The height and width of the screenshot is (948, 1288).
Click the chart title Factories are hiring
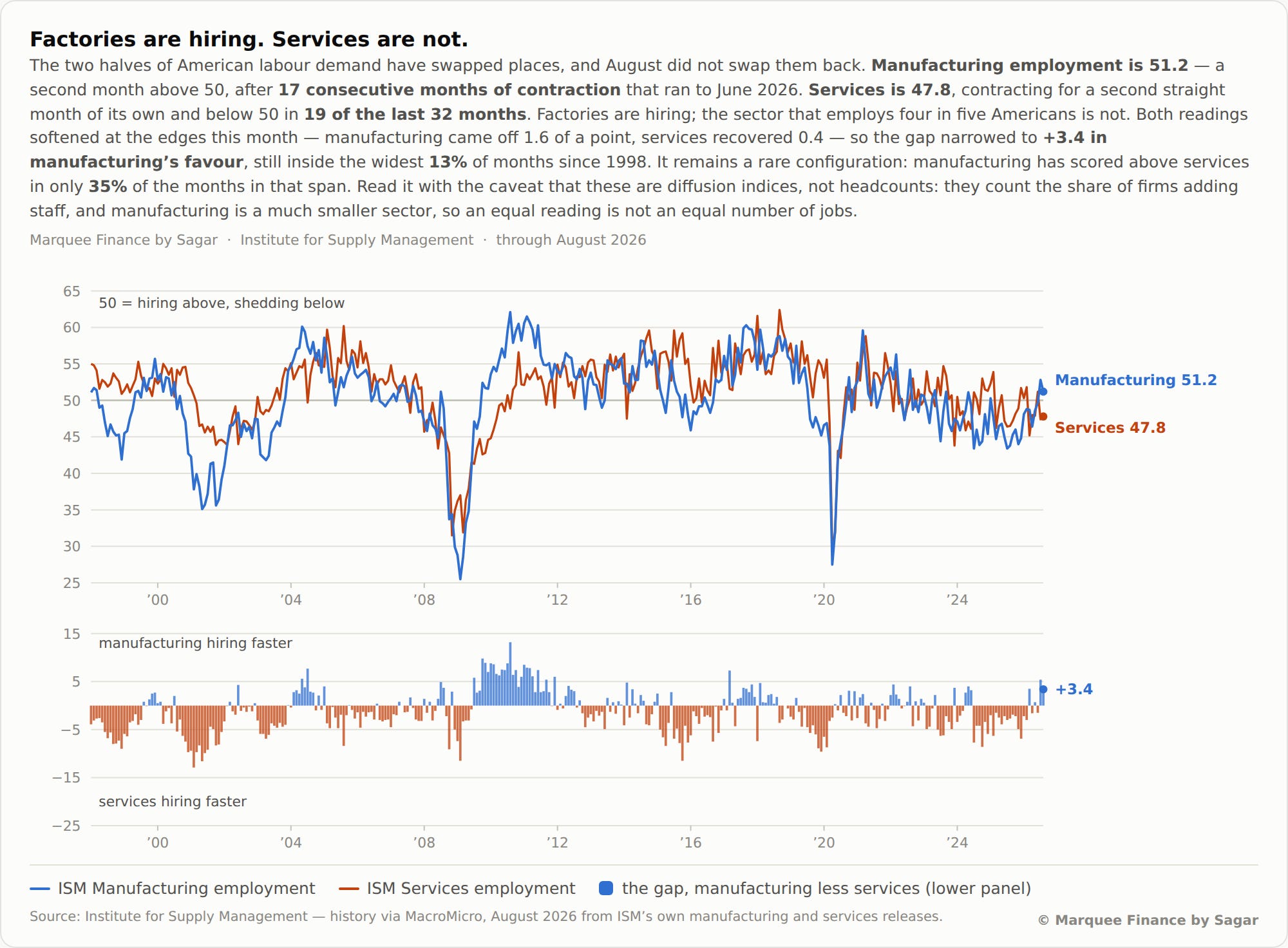[x=249, y=39]
